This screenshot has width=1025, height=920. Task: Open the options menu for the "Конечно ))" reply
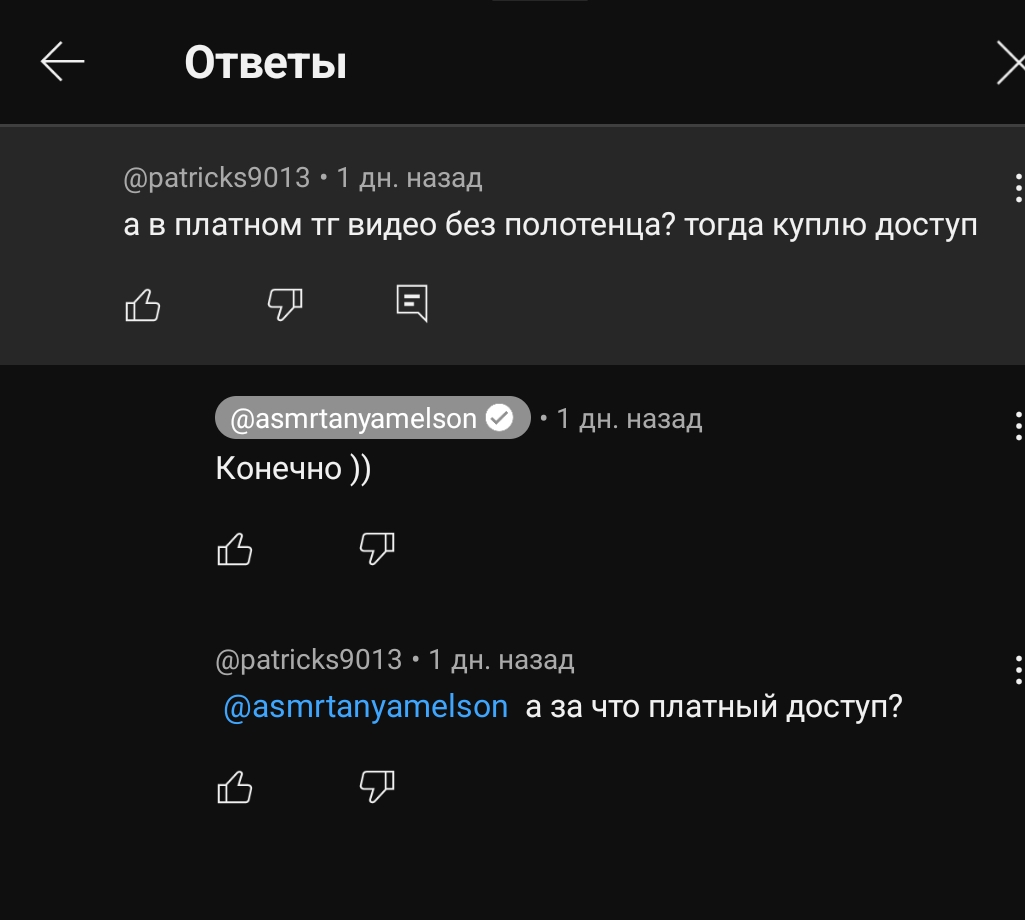(x=1017, y=426)
